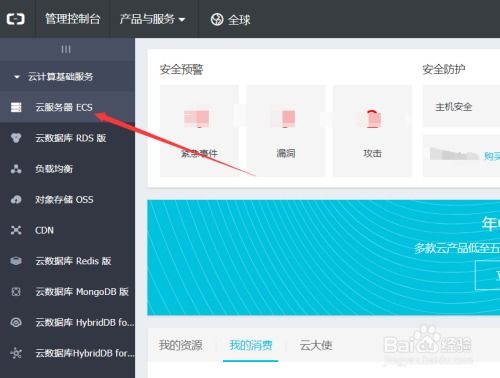Click the OSS object storage cloud icon
Viewport: 500px width, 378px height.
(x=16, y=199)
